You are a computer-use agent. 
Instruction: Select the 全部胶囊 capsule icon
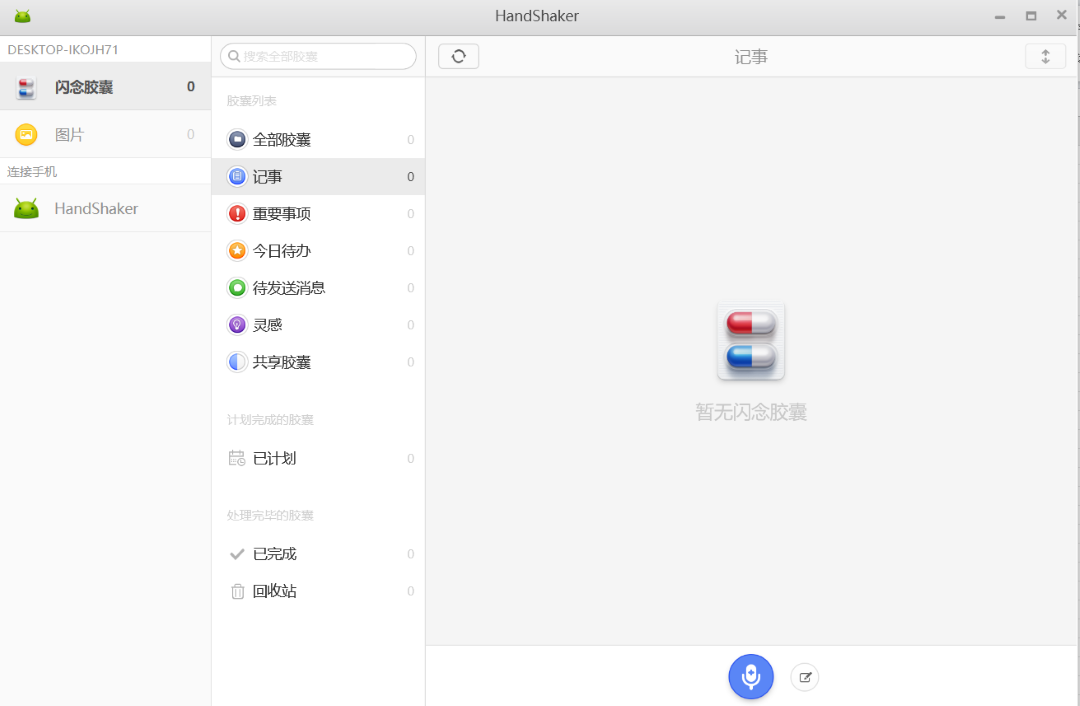[x=237, y=139]
